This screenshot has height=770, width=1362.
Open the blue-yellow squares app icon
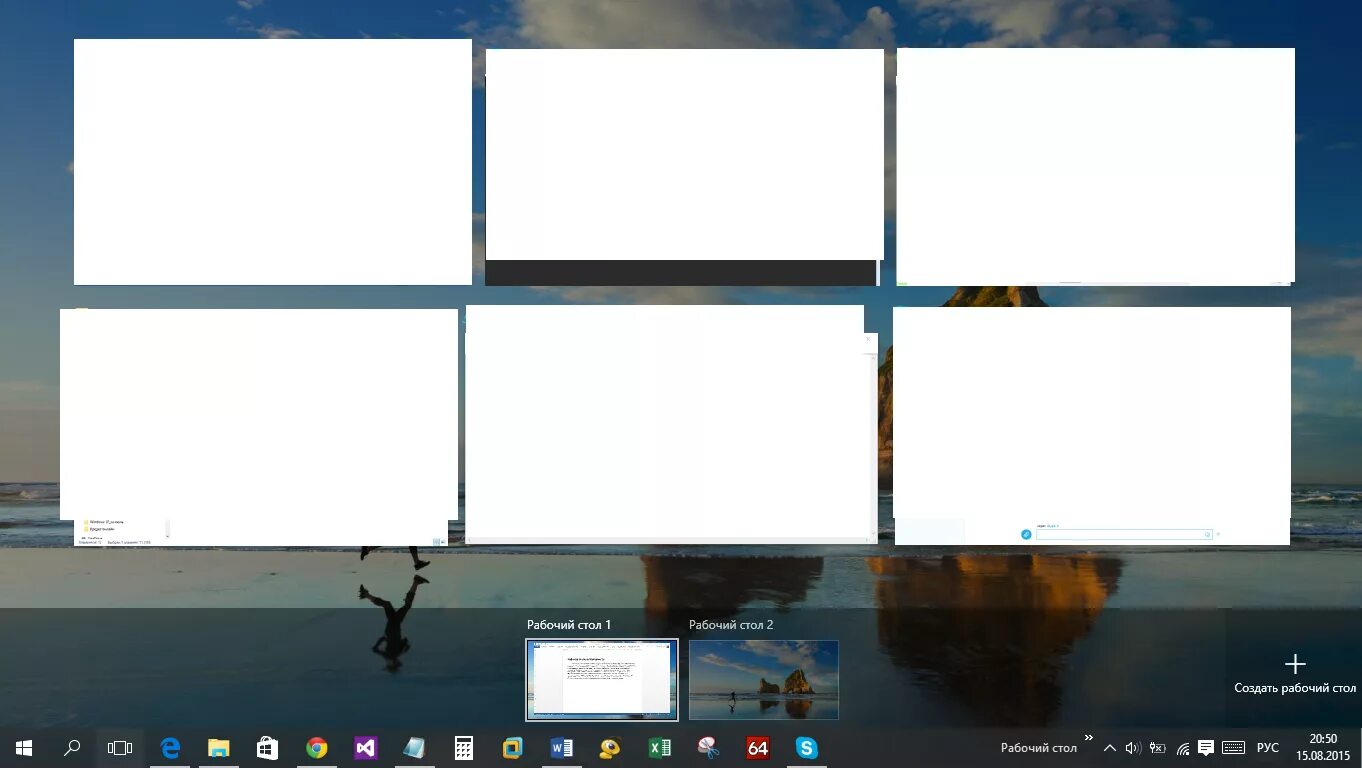point(512,747)
